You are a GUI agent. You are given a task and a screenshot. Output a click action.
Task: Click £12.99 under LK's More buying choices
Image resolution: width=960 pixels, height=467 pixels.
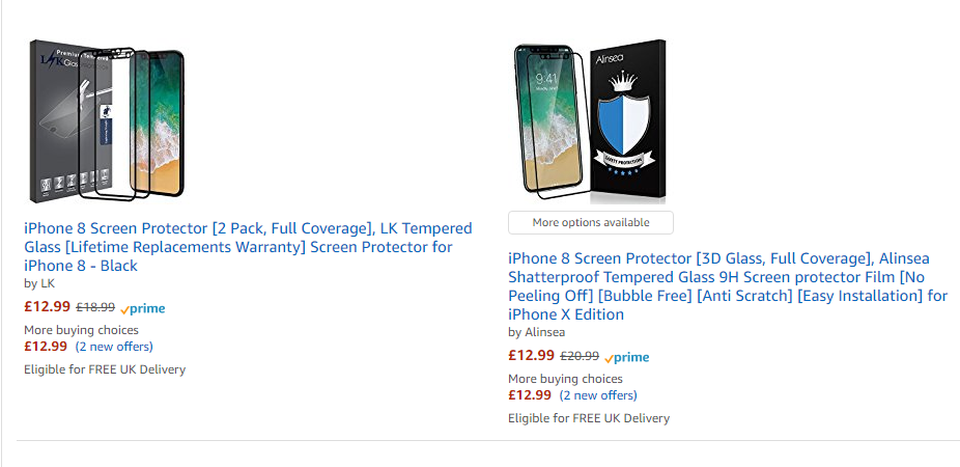tap(46, 347)
